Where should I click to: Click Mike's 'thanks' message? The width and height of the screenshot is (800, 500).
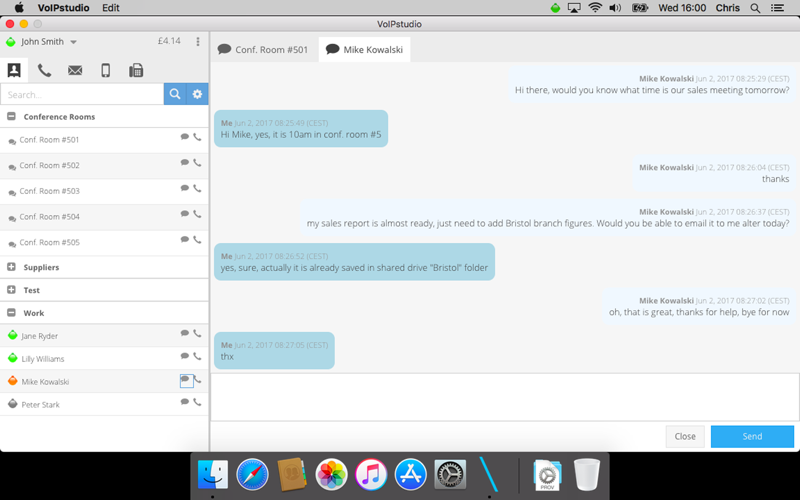click(714, 173)
